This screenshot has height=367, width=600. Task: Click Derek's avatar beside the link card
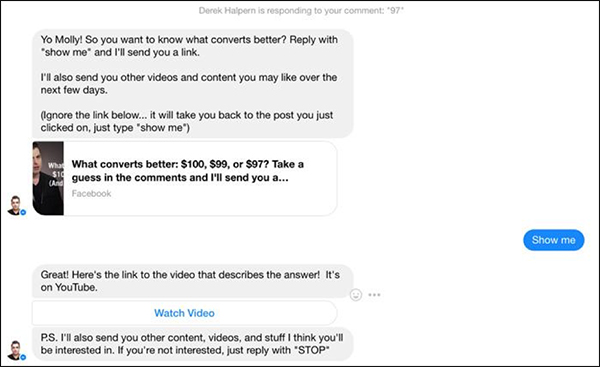(15, 206)
